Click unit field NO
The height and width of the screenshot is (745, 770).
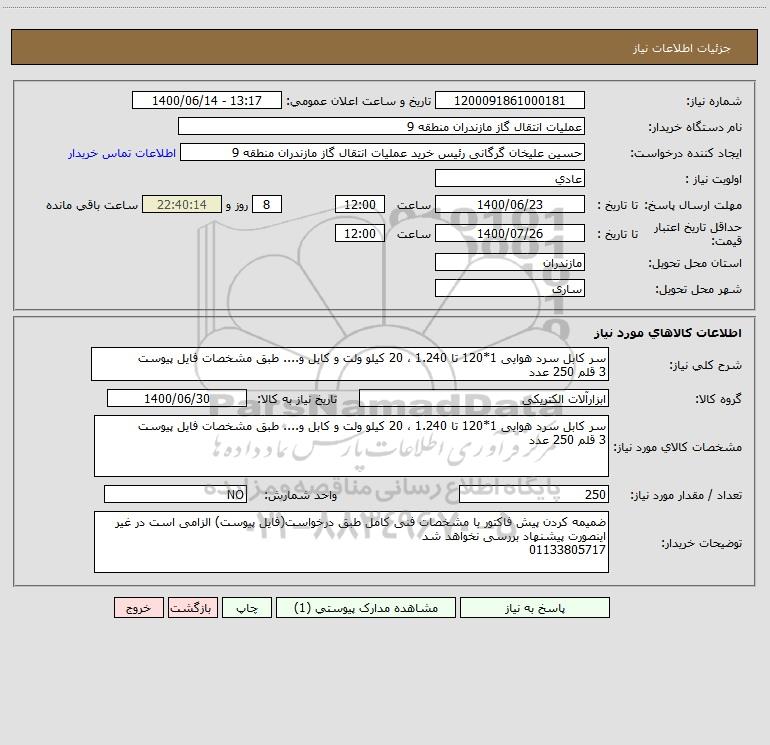coord(175,494)
